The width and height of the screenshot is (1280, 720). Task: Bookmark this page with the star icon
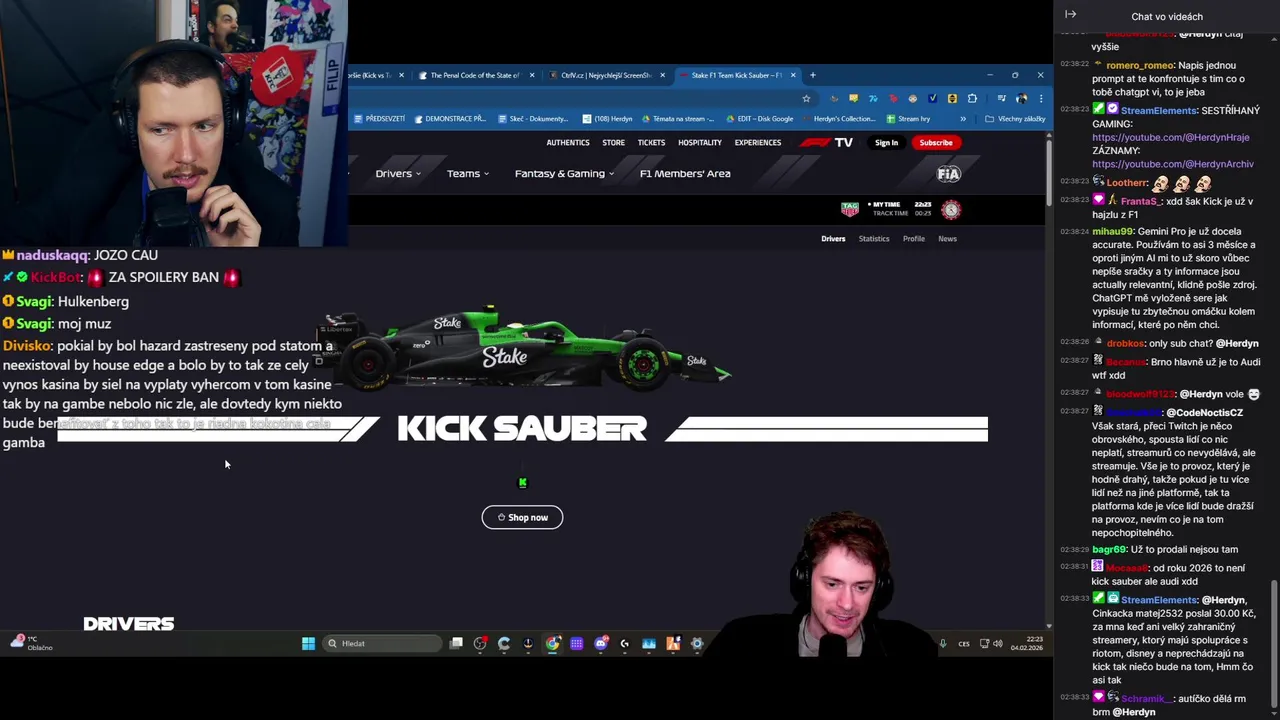[806, 98]
